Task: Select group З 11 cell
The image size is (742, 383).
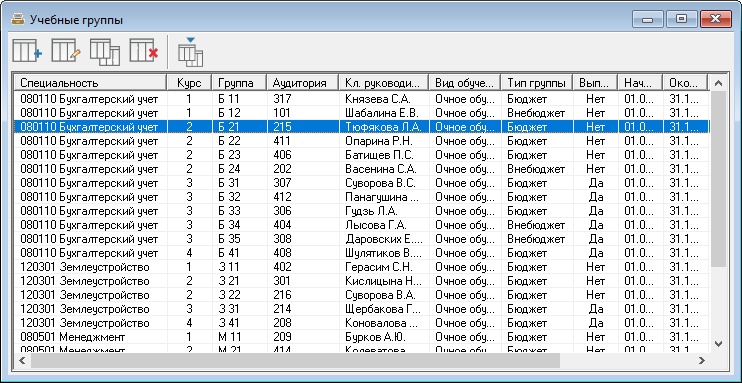Action: pyautogui.click(x=239, y=267)
